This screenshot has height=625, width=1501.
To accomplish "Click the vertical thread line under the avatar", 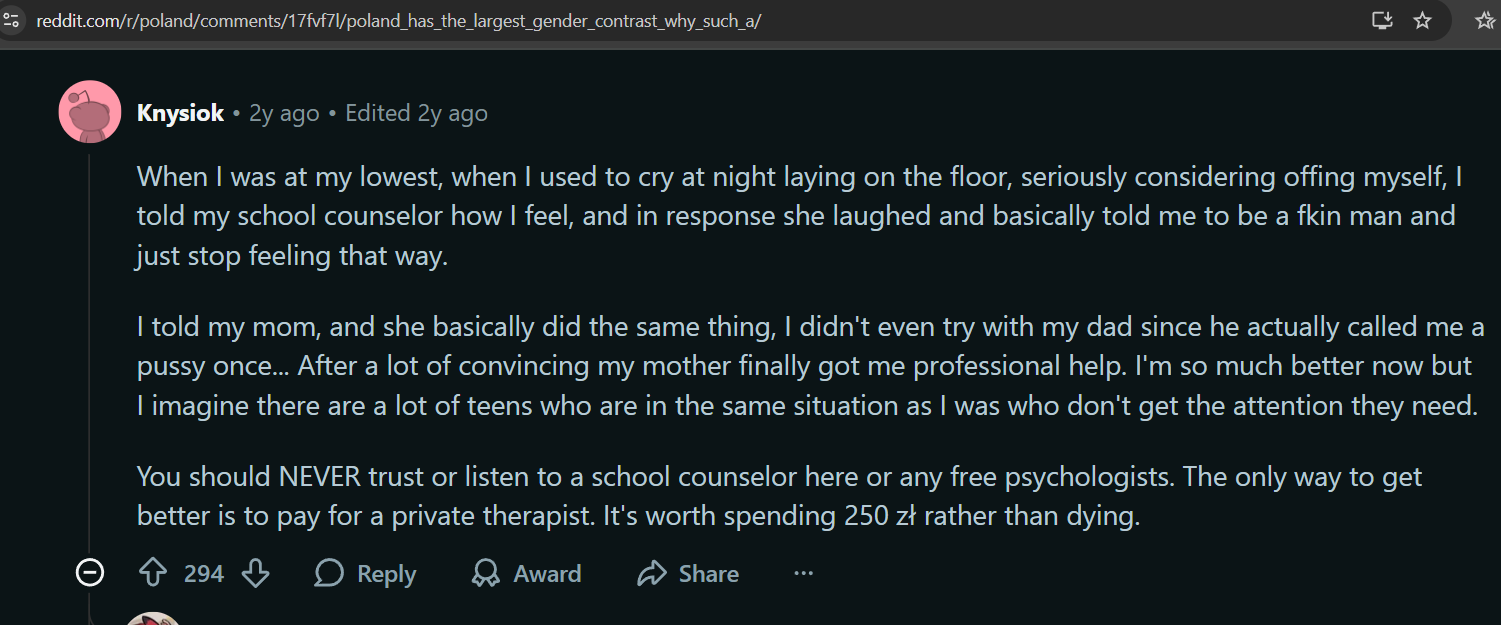I will pos(90,350).
